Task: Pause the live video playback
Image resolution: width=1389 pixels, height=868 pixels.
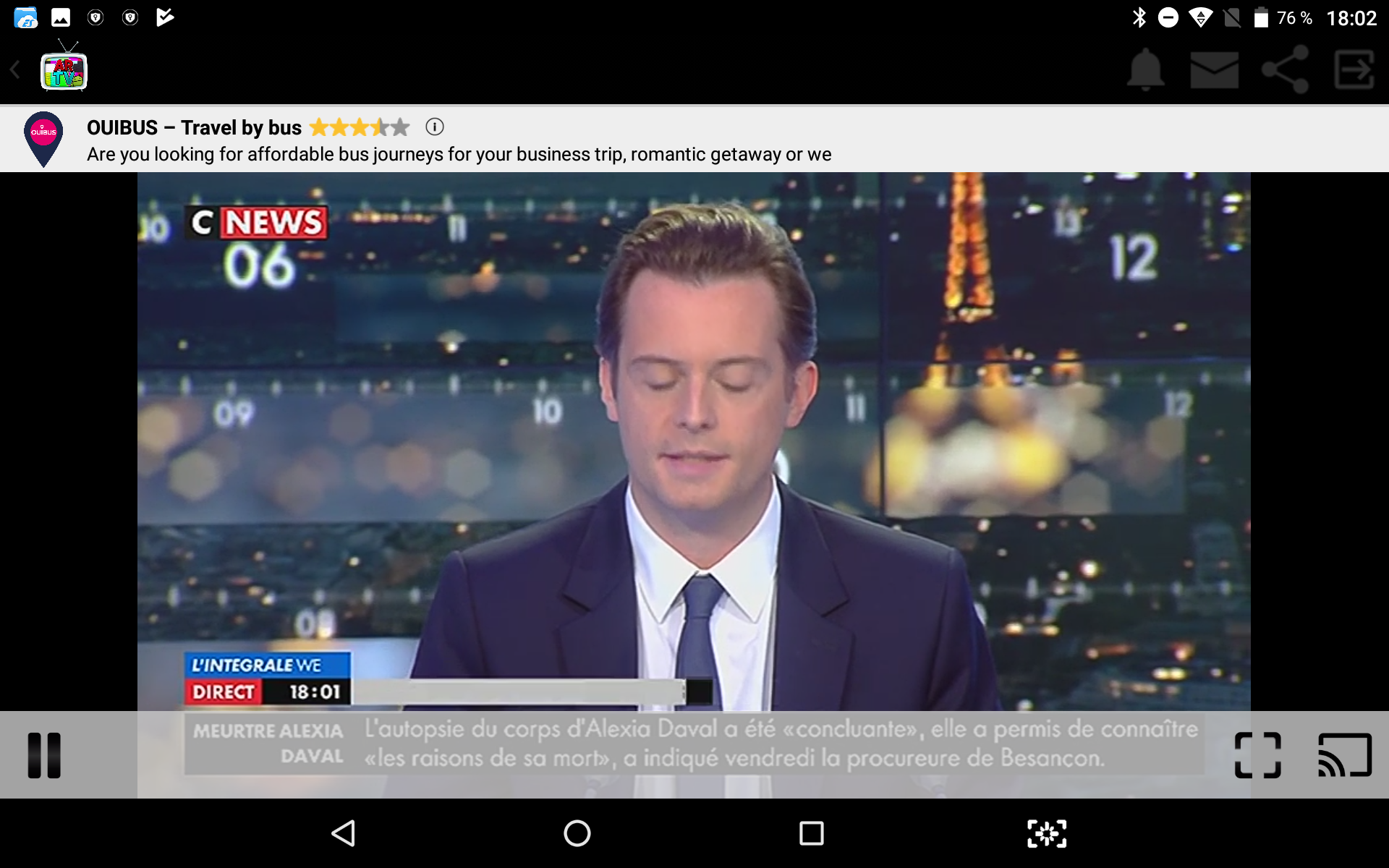Action: (x=44, y=755)
